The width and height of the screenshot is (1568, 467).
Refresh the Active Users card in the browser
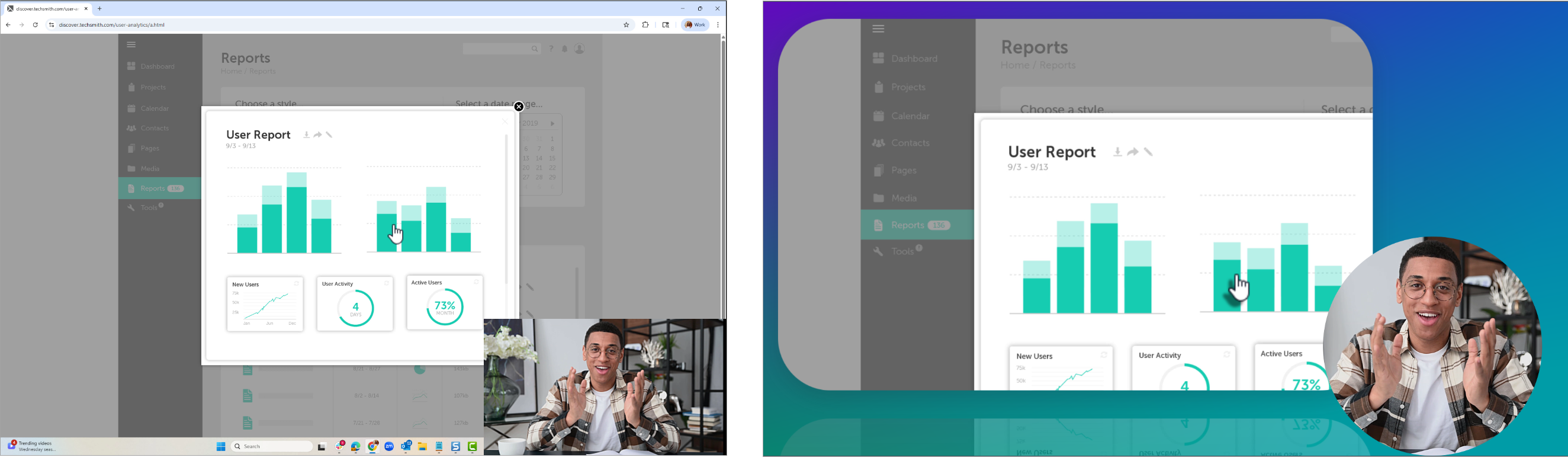(476, 283)
